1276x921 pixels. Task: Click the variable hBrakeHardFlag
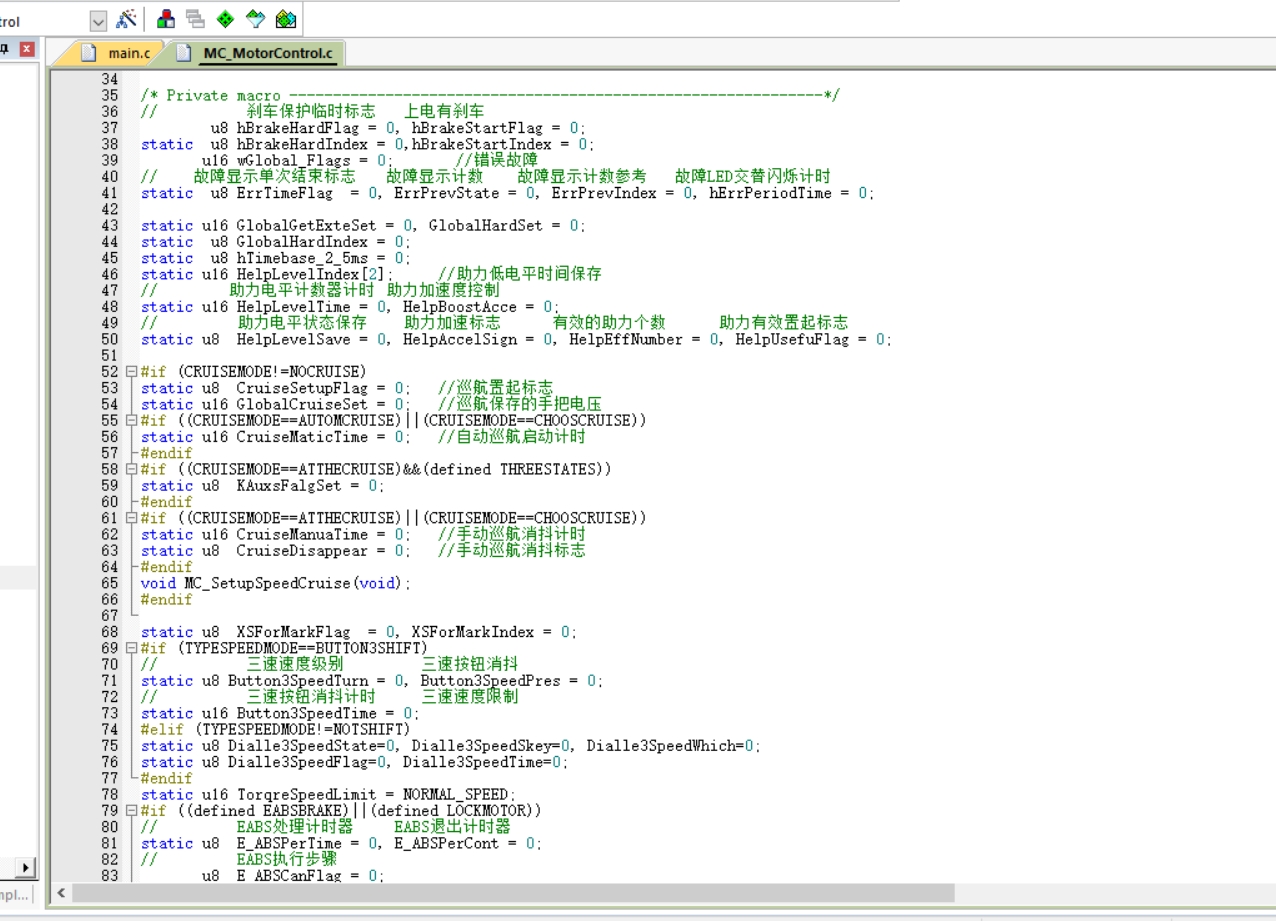(297, 128)
